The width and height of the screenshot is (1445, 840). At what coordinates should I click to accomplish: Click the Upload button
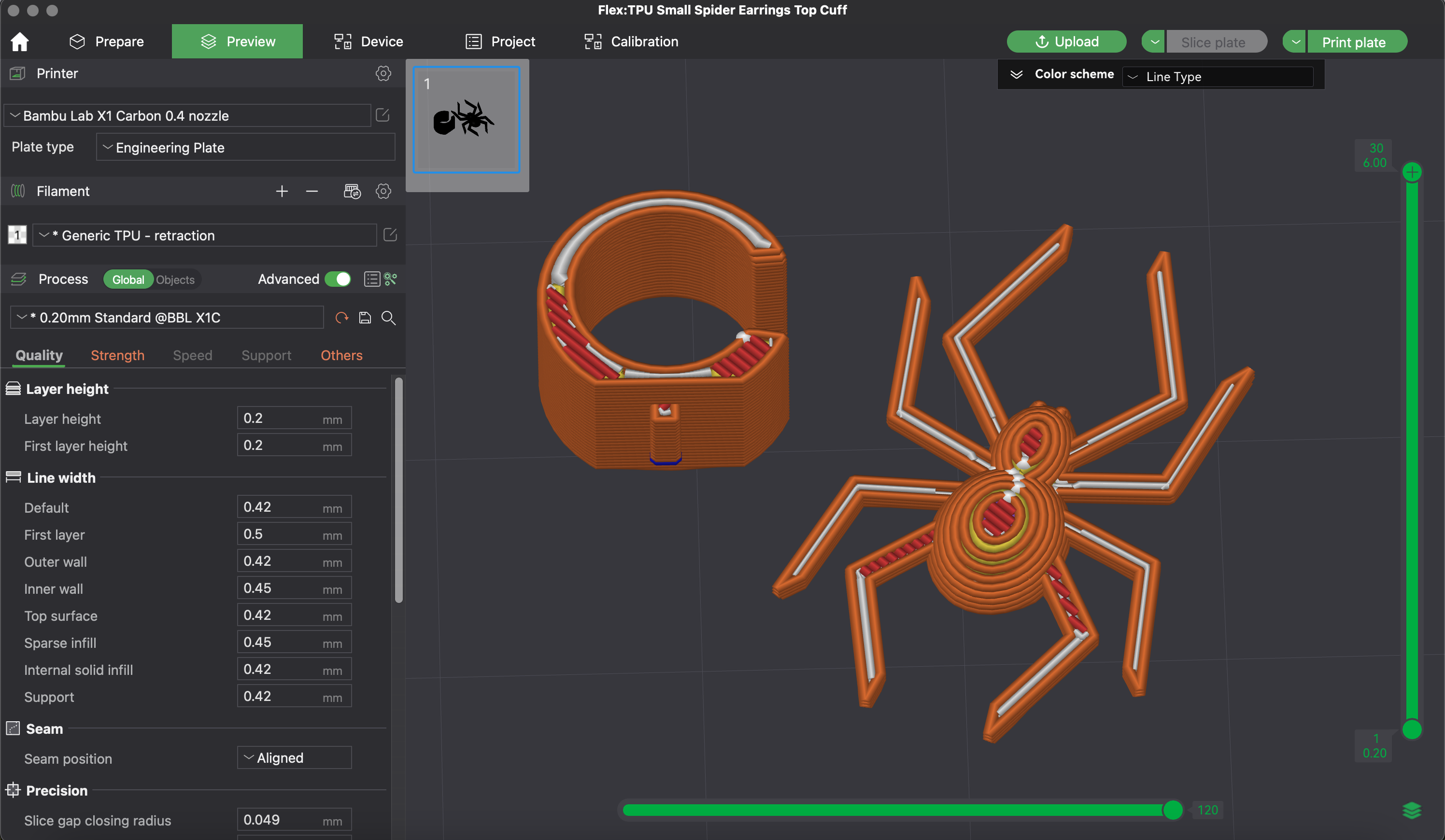1068,41
